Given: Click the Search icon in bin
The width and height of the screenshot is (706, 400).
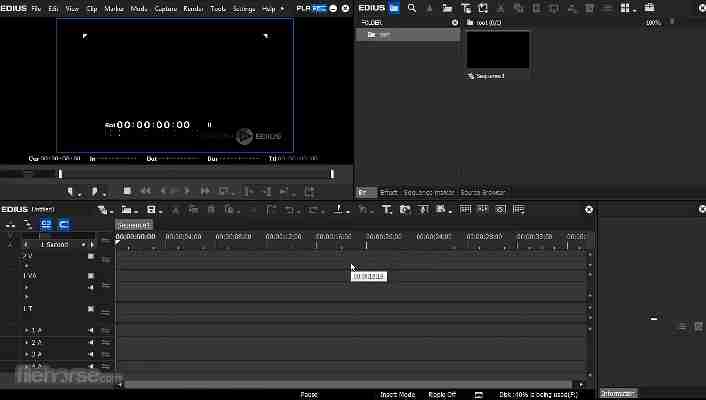Looking at the screenshot, I should 412,8.
